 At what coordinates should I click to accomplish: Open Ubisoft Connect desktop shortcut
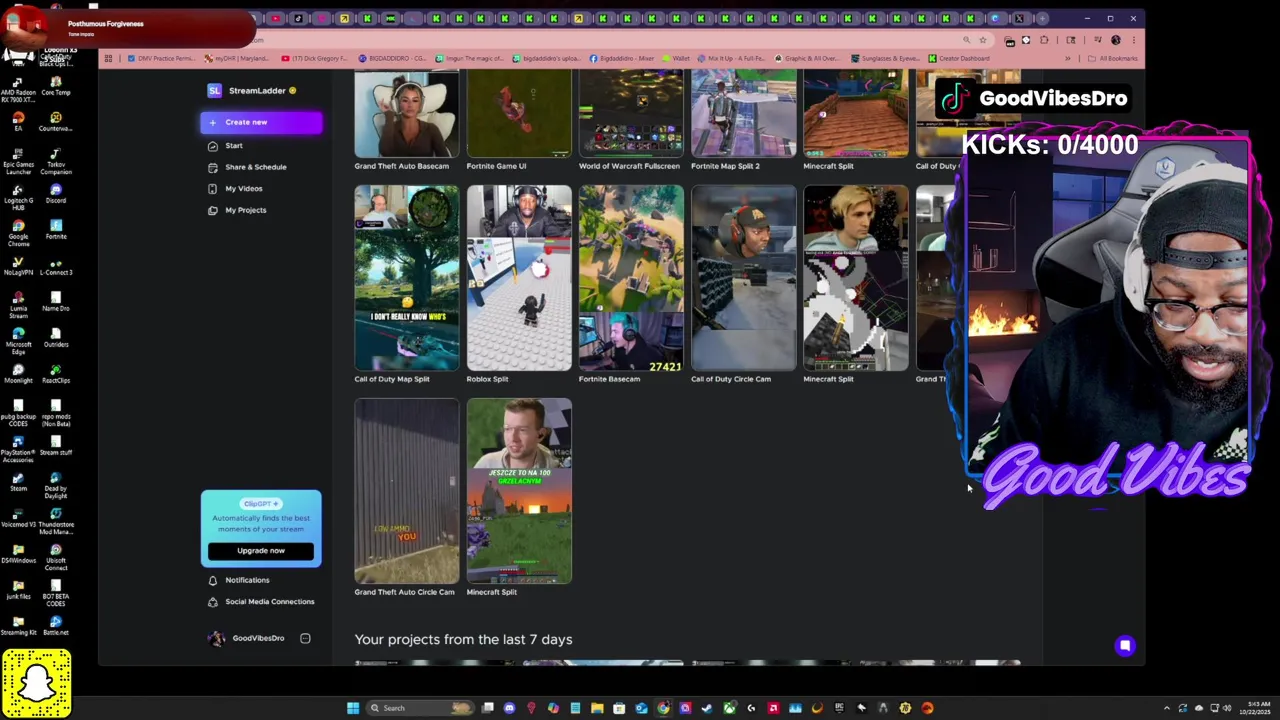[56, 558]
